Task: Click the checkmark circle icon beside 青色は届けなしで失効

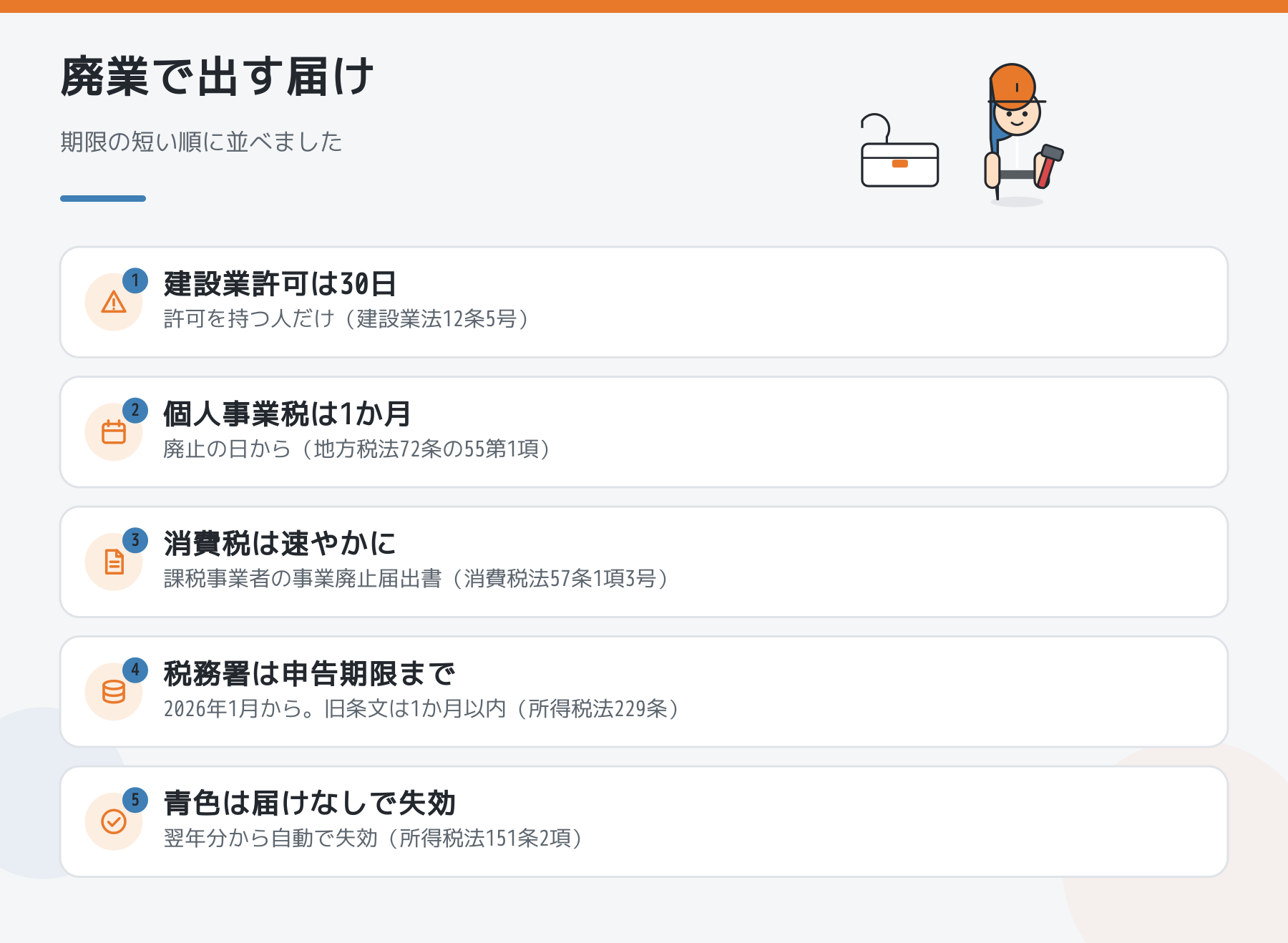Action: 114,821
